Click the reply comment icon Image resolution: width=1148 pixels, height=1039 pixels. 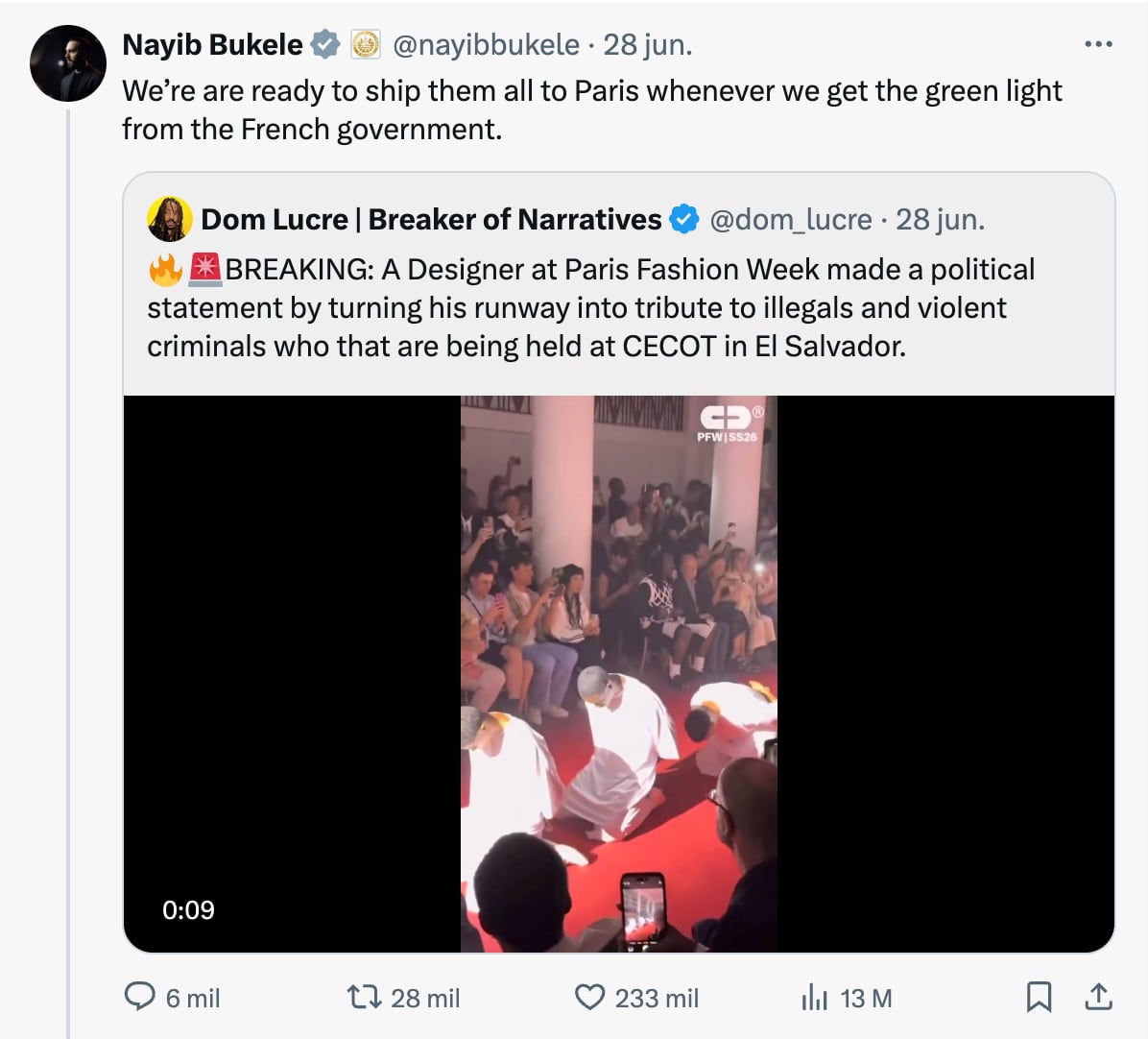tap(140, 997)
